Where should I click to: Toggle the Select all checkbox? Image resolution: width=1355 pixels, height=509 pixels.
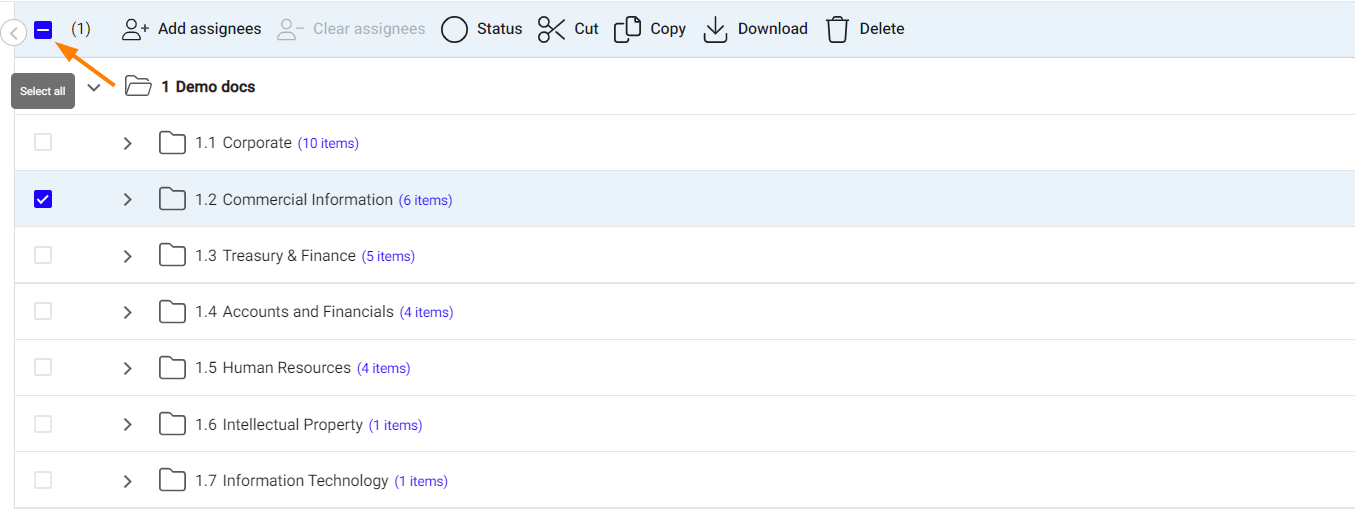tap(43, 30)
